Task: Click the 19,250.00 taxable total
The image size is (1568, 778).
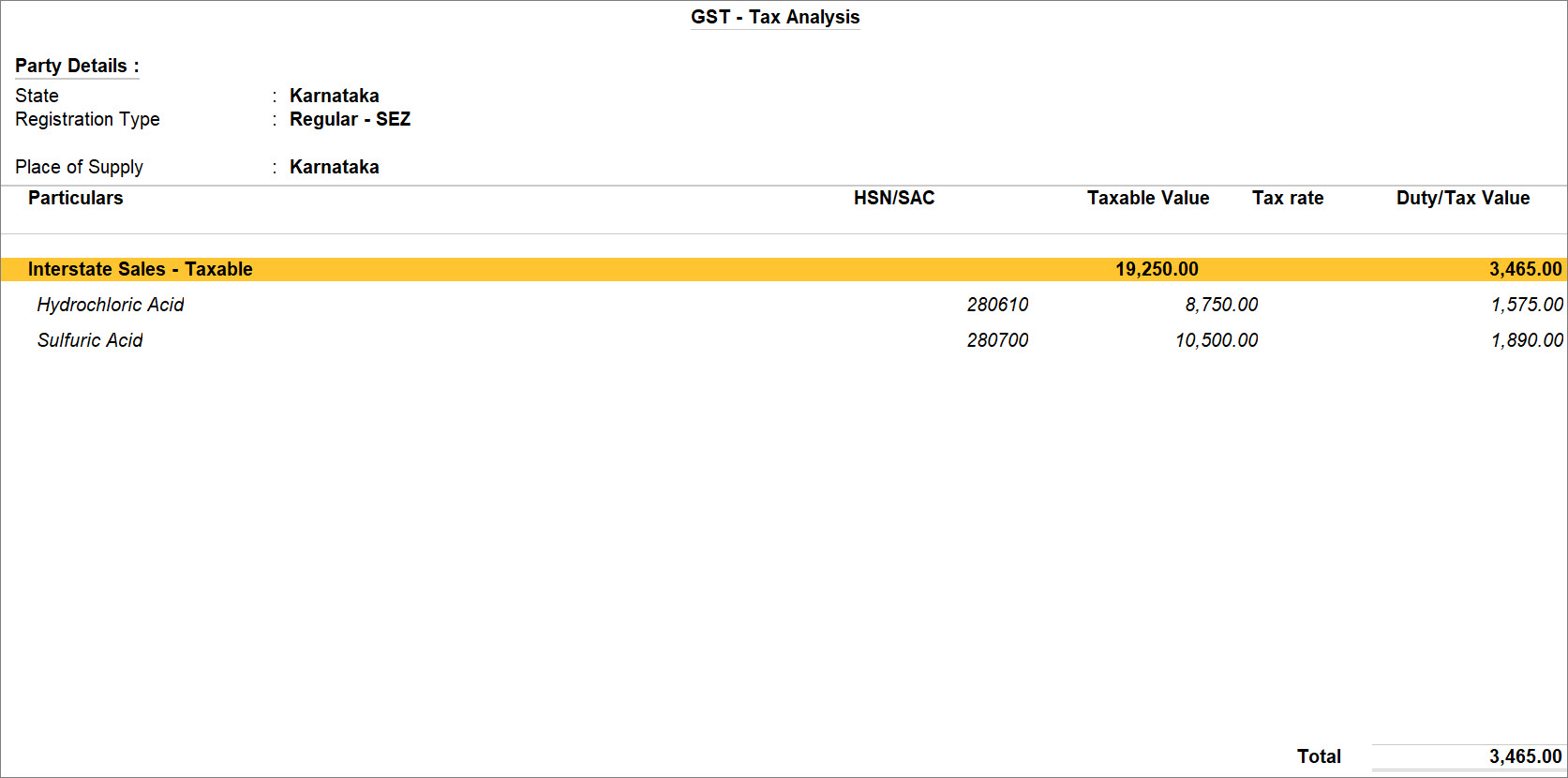Action: 1157,269
